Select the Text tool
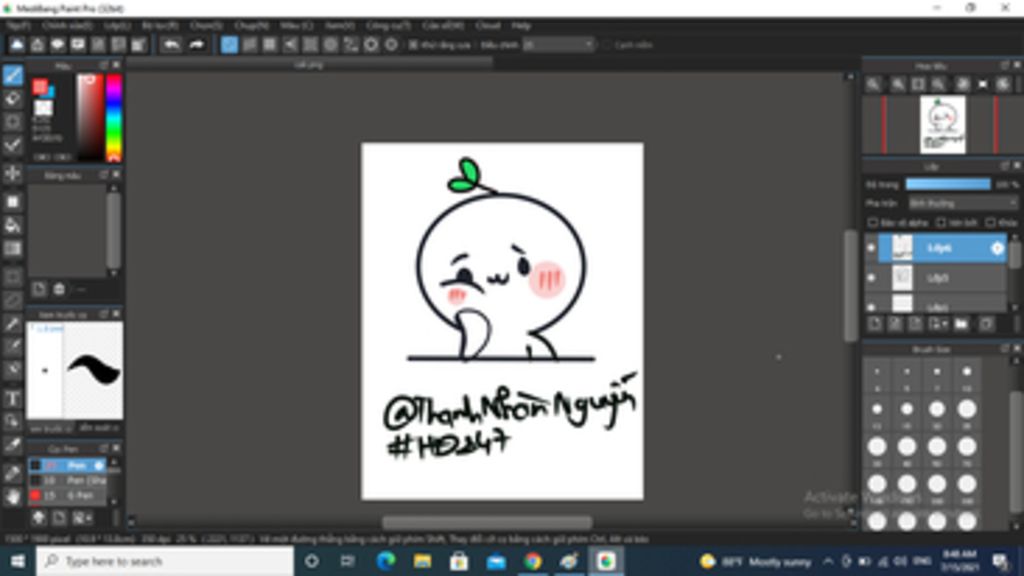Viewport: 1024px width, 576px height. click(x=12, y=398)
